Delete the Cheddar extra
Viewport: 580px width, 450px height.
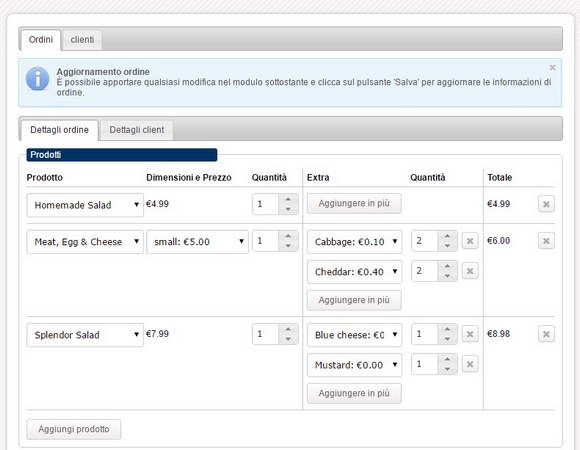pos(470,271)
